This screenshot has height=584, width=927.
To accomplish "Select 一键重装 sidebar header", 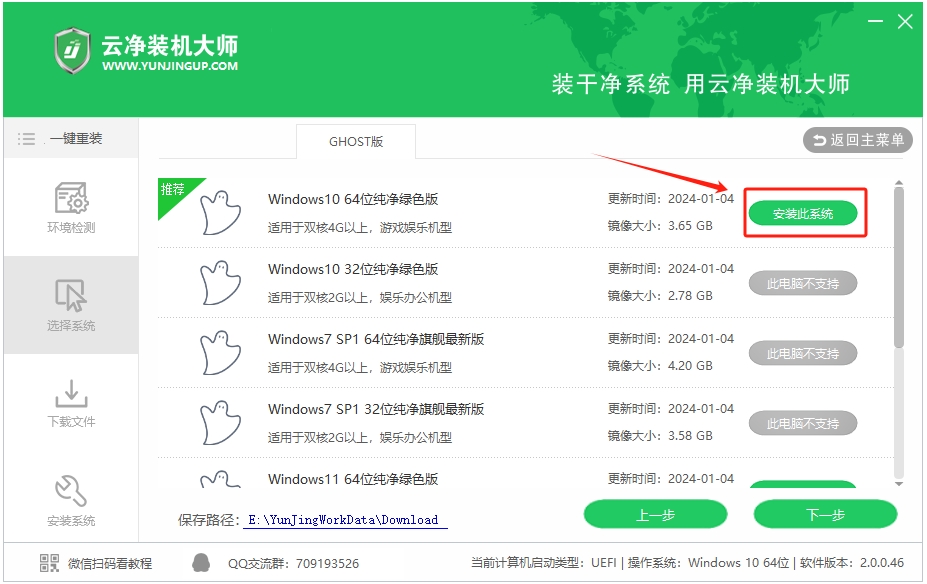I will click(x=71, y=138).
